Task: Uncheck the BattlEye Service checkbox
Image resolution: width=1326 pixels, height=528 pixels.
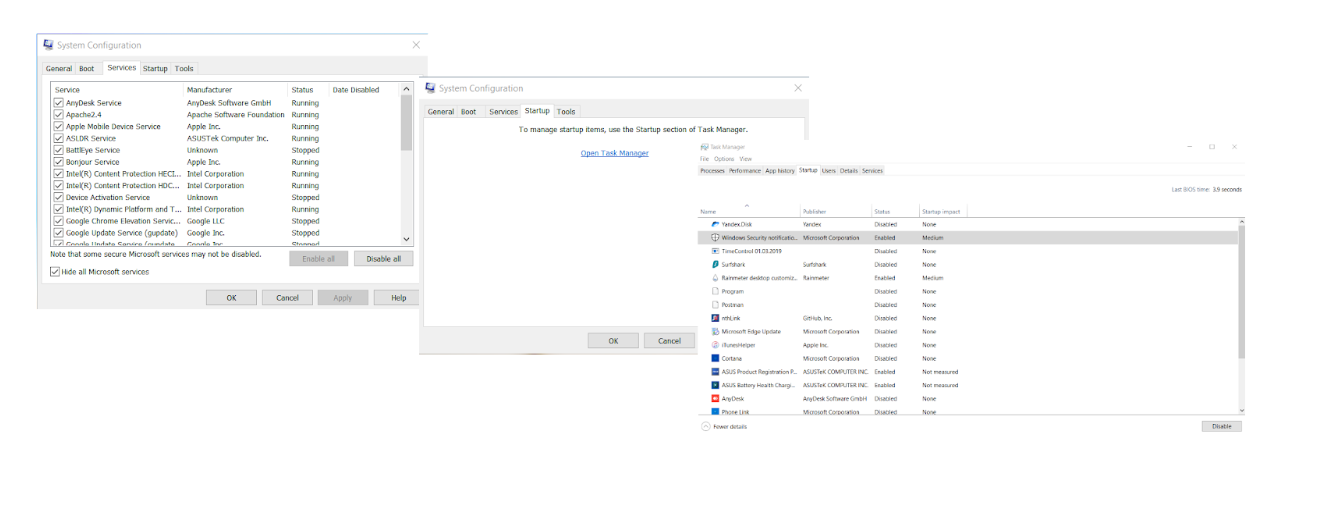Action: point(59,150)
